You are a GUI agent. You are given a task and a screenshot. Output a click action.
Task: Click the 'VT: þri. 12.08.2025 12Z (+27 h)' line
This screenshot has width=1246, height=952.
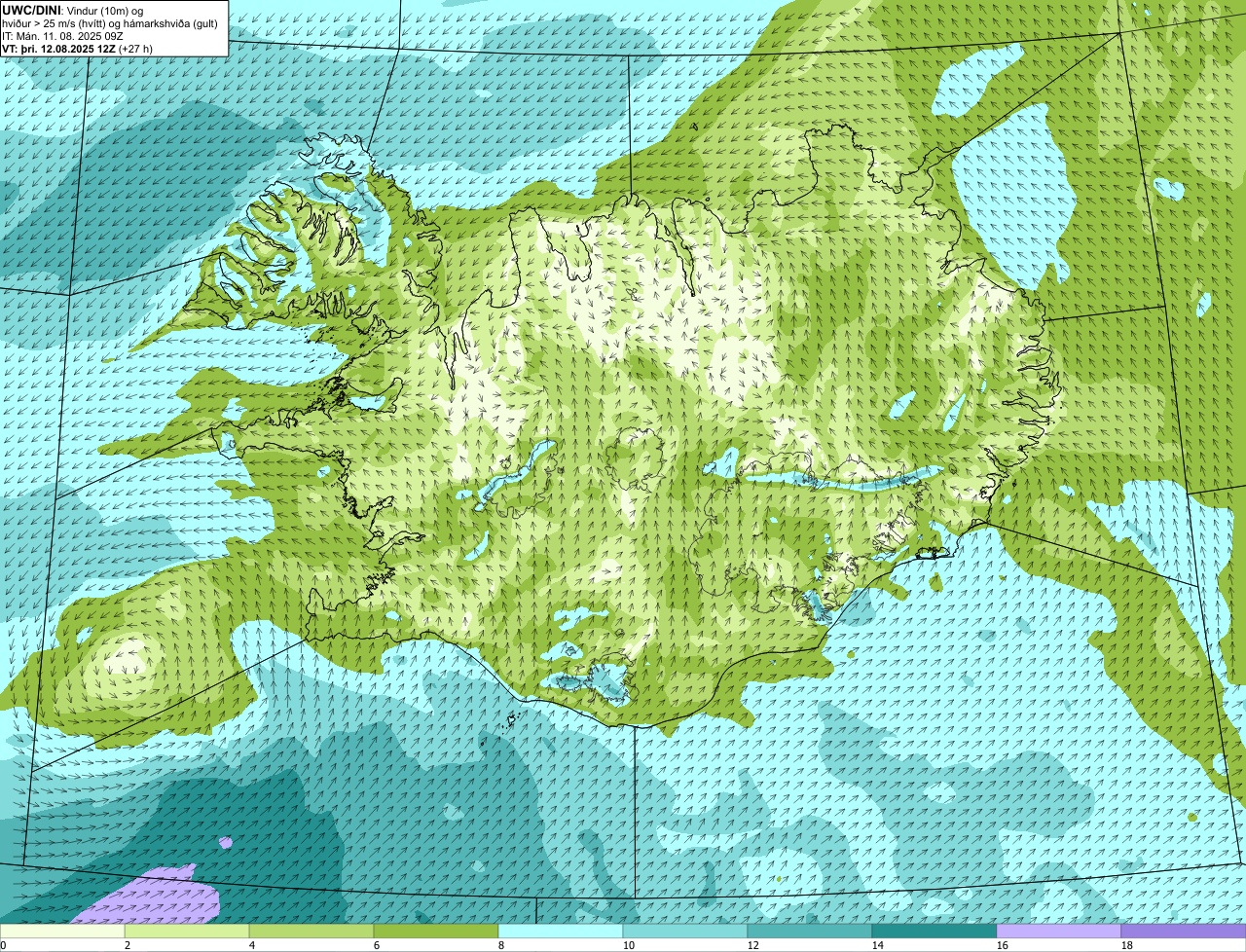(x=78, y=49)
